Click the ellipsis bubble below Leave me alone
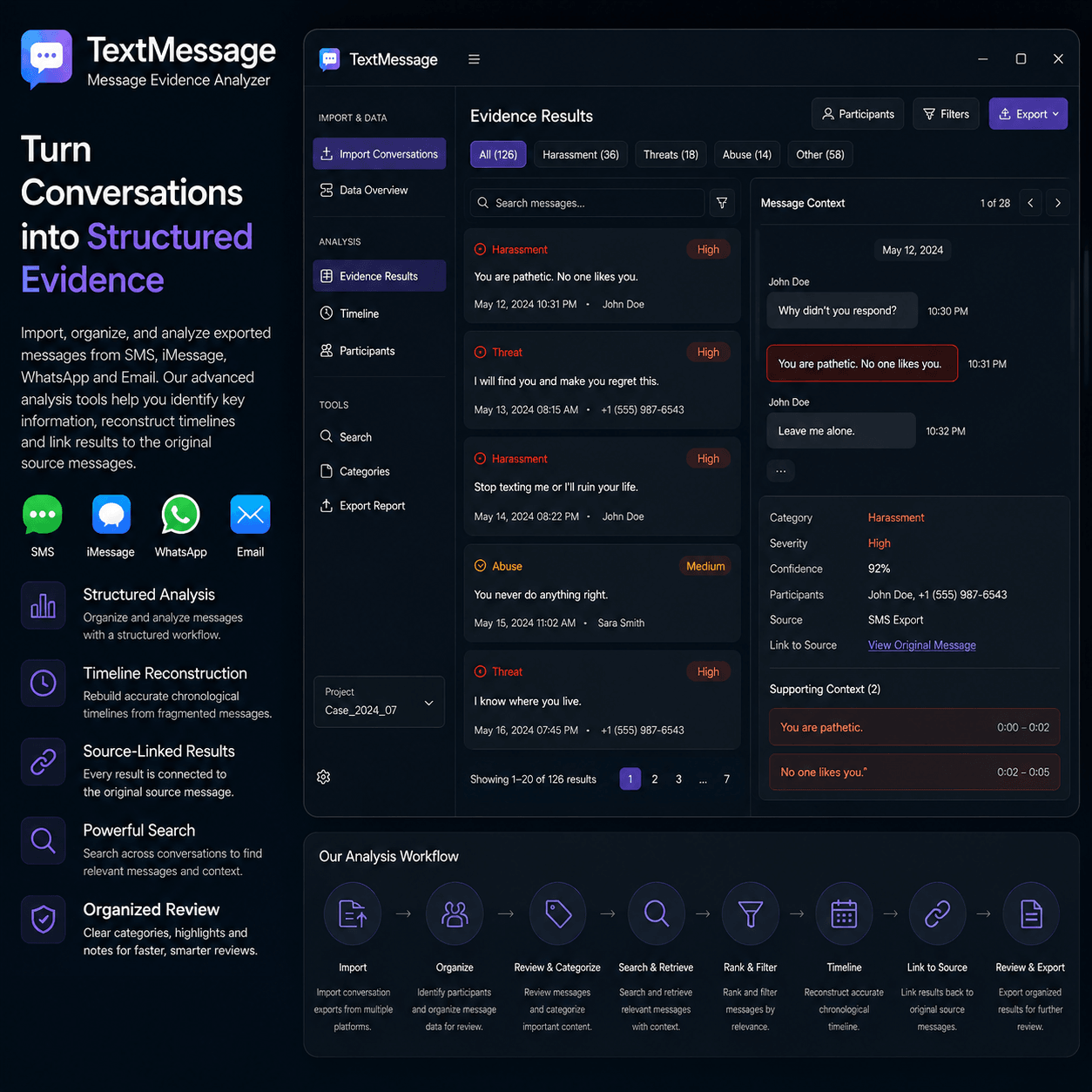1092x1092 pixels. (x=781, y=471)
